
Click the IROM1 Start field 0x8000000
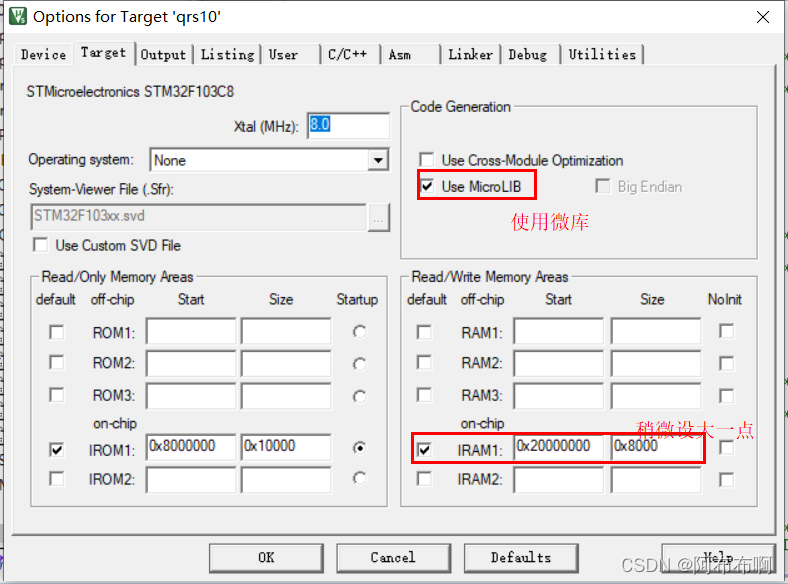[191, 447]
